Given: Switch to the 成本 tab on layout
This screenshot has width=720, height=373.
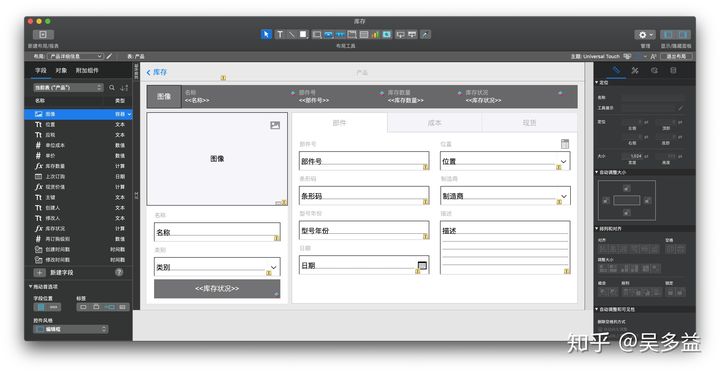Looking at the screenshot, I should tap(434, 123).
